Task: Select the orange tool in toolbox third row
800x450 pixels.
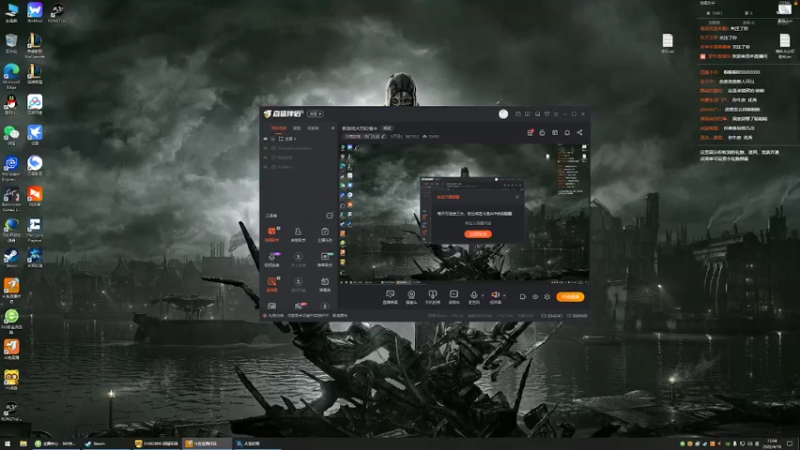Action: tap(272, 284)
